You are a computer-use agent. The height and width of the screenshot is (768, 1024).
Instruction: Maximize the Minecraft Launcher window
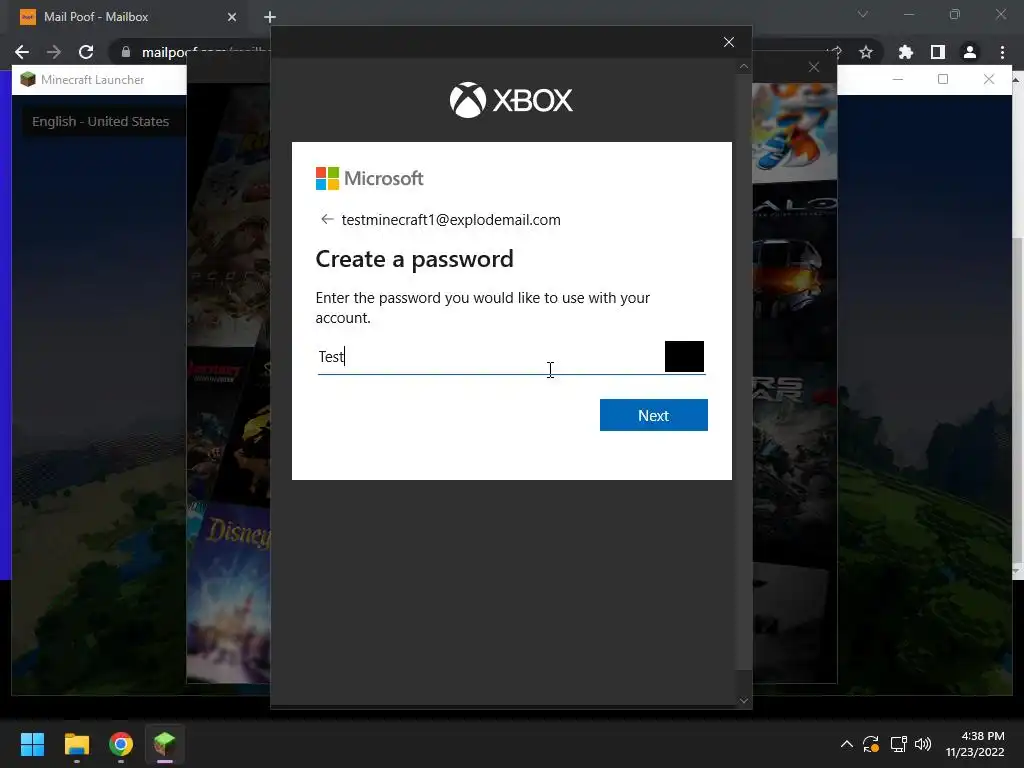coord(943,80)
